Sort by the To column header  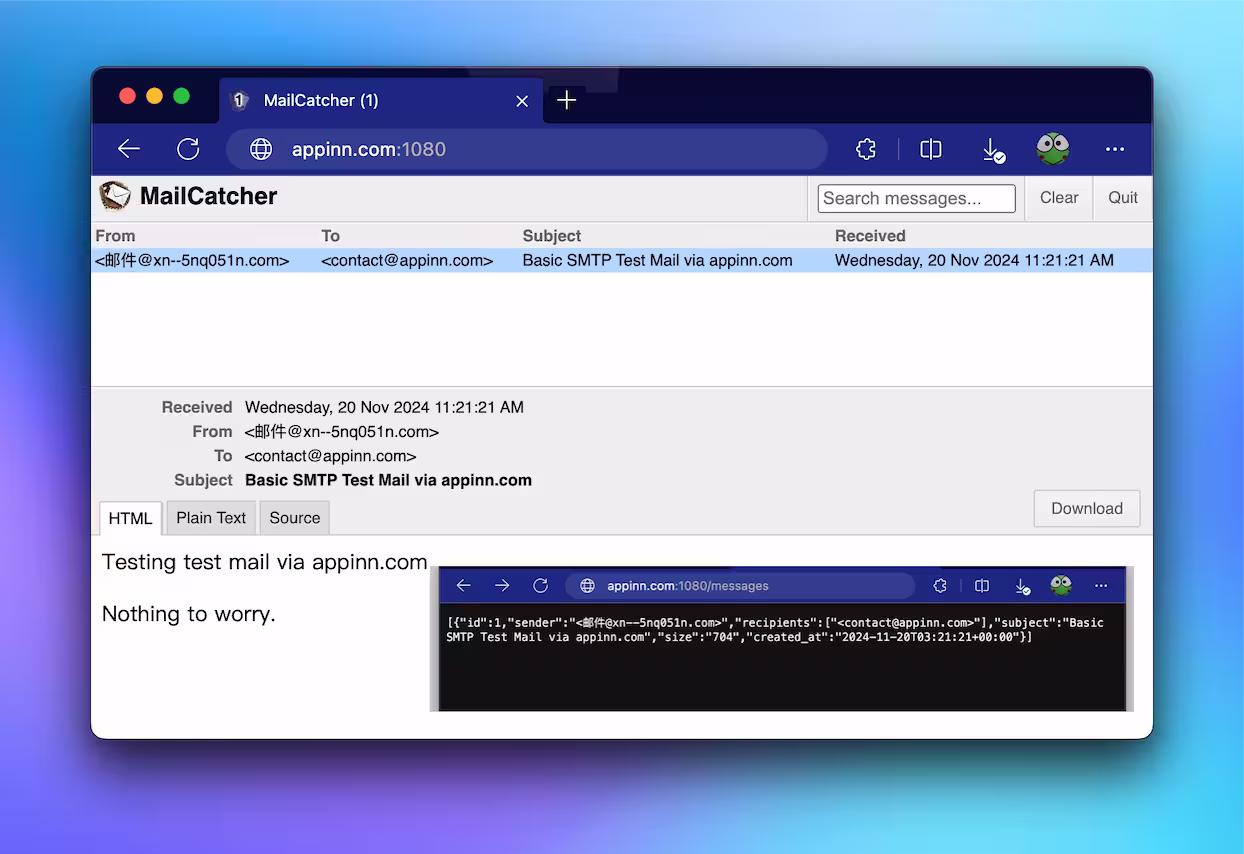(330, 236)
